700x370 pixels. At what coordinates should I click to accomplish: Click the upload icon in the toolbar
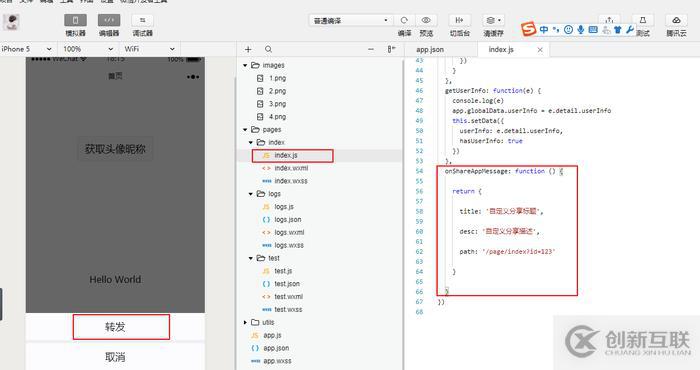[609, 20]
